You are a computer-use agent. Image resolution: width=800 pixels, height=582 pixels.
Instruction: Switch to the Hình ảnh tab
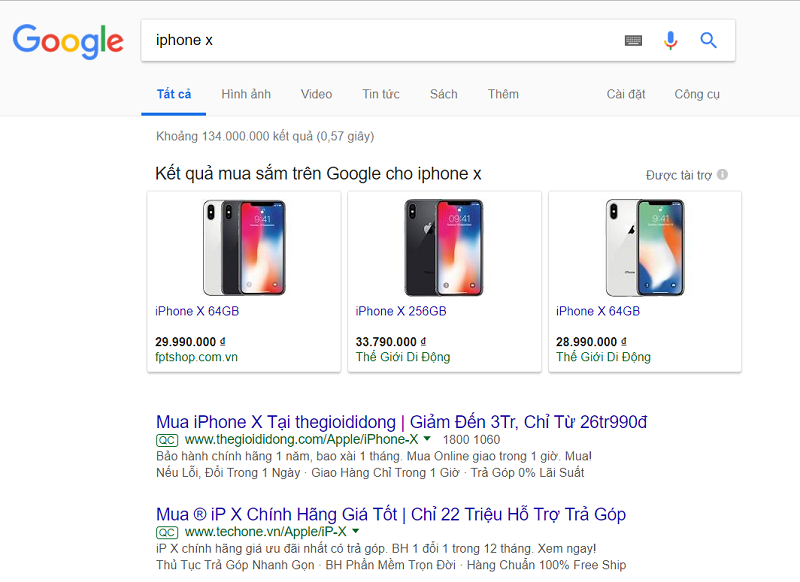(x=246, y=94)
